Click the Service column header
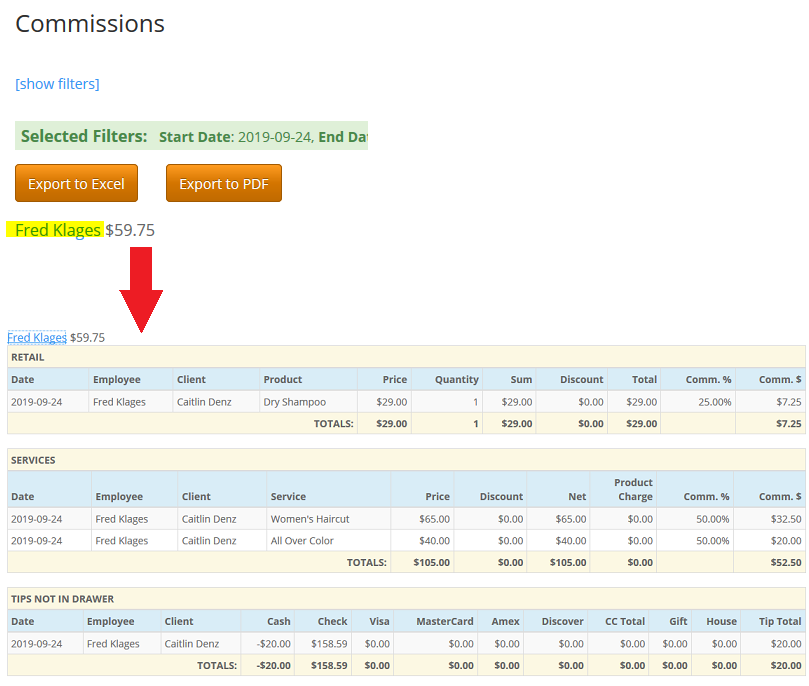809x686 pixels. coord(288,497)
